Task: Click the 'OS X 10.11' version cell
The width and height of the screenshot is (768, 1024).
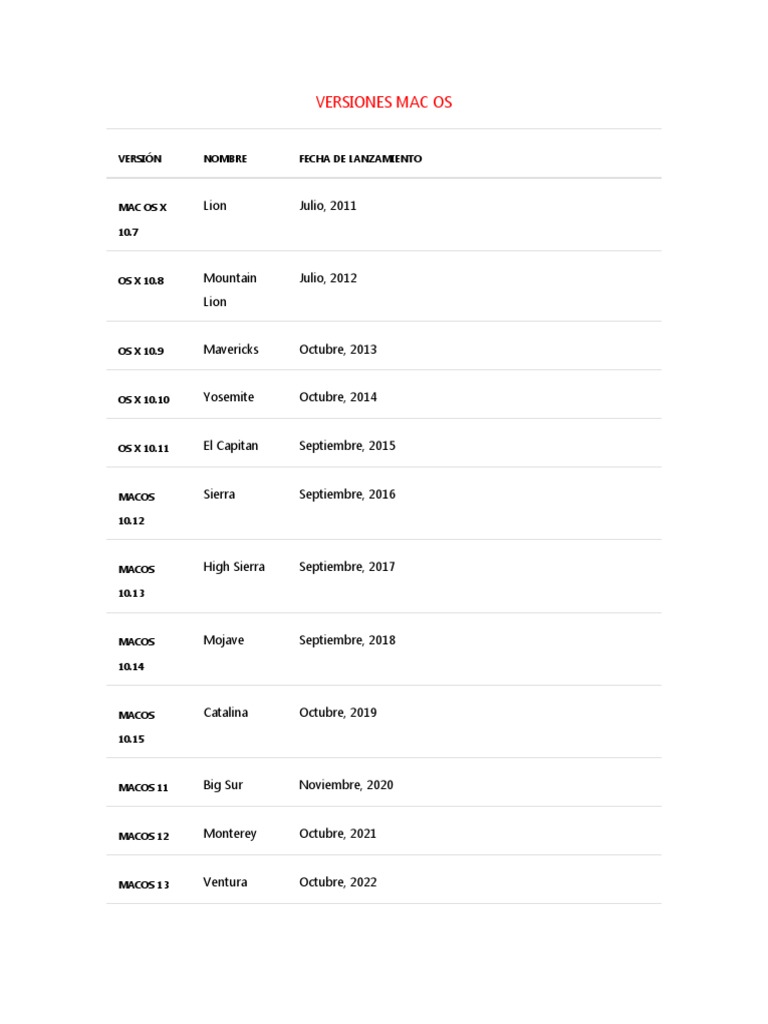Action: (144, 448)
